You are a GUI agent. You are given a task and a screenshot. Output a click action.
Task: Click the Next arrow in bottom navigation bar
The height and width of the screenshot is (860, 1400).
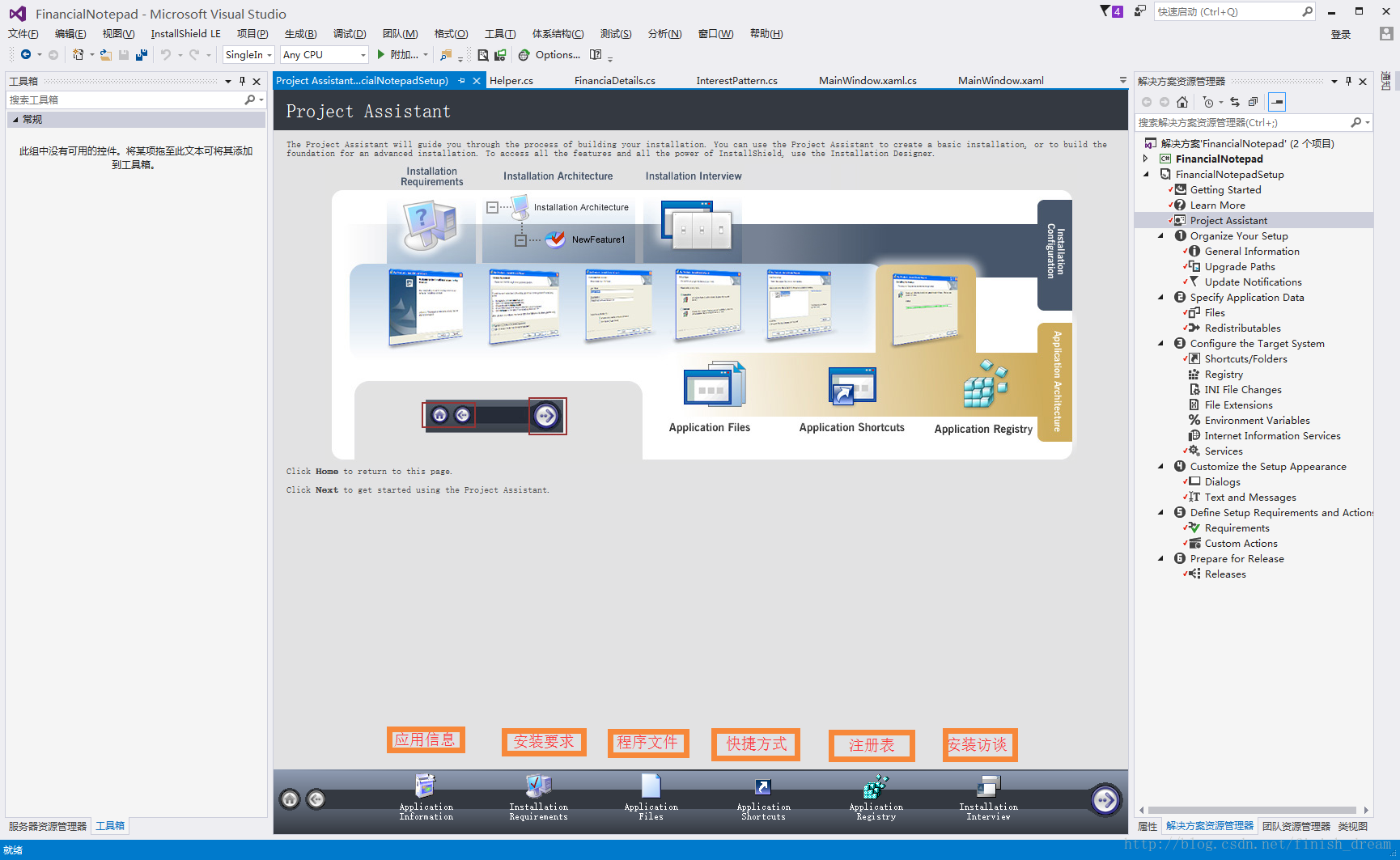[1105, 800]
